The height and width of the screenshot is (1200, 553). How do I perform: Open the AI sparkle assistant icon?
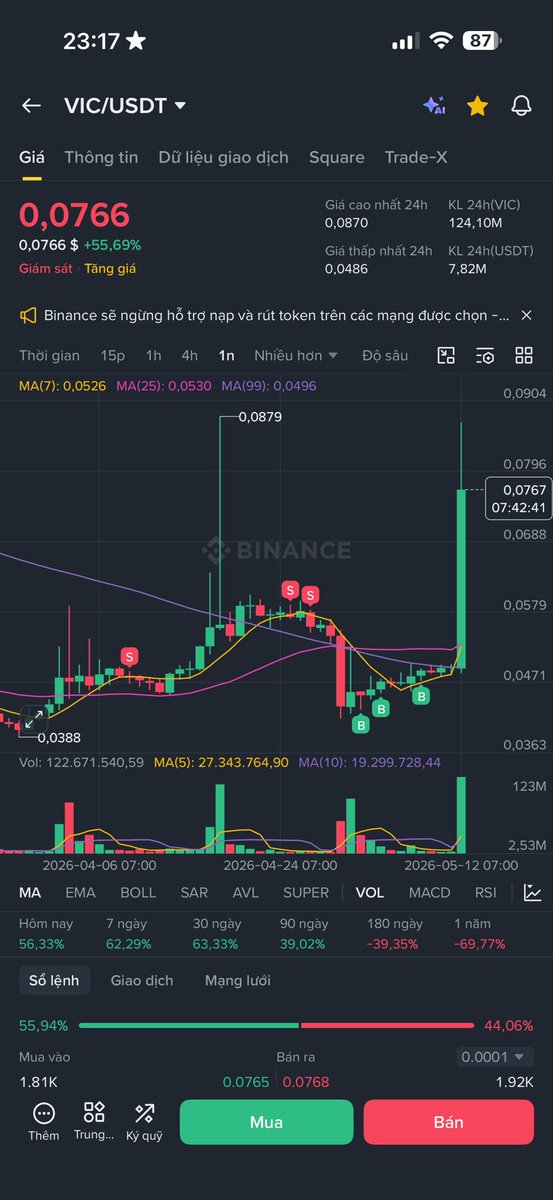(x=434, y=106)
